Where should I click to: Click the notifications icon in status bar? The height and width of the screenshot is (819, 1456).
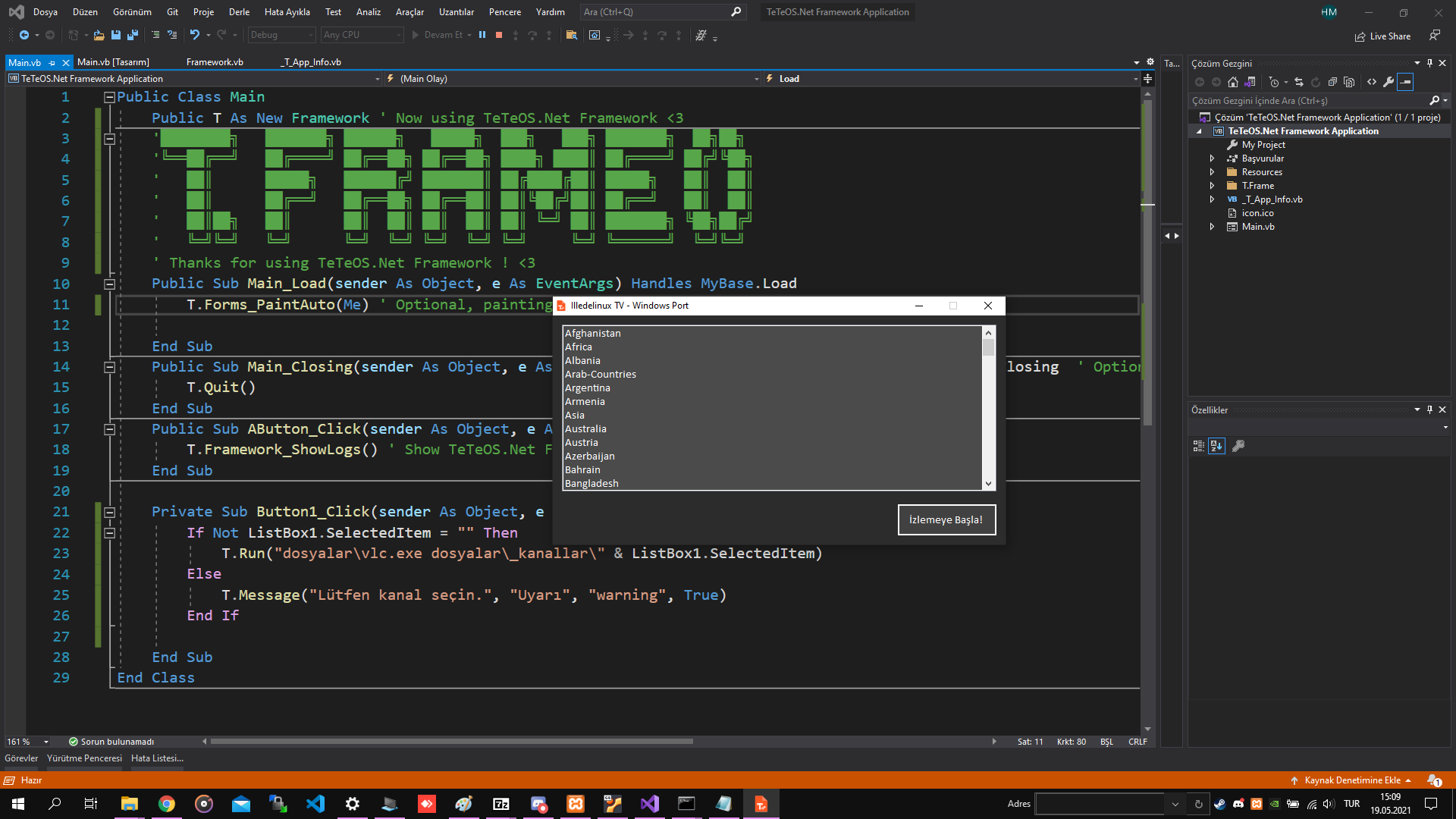(x=1435, y=780)
